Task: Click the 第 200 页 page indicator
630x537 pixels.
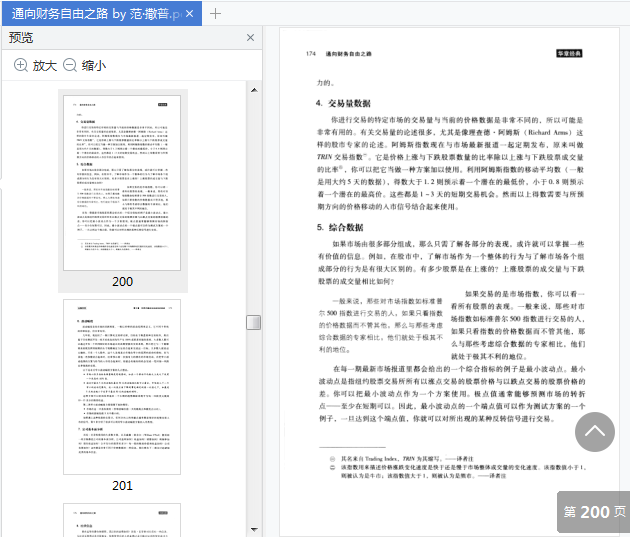Action: 593,512
